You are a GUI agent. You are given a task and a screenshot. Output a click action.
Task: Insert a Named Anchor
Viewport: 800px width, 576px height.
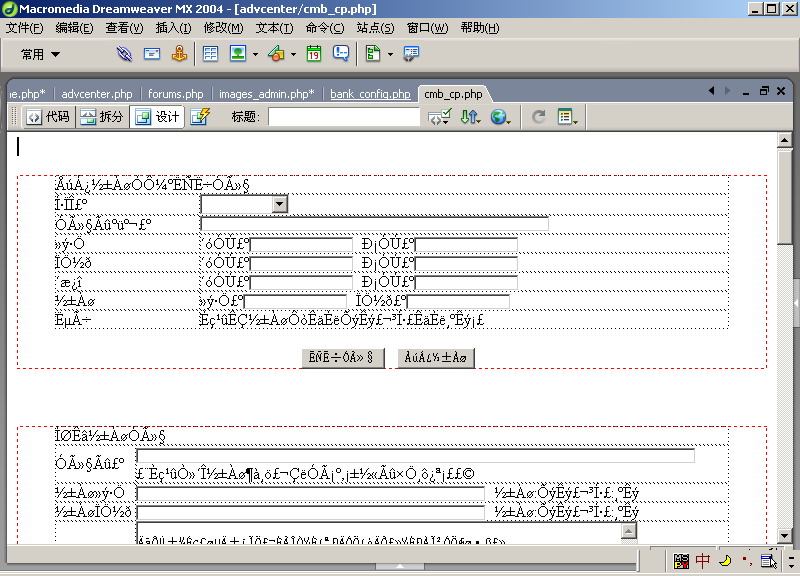click(x=180, y=54)
